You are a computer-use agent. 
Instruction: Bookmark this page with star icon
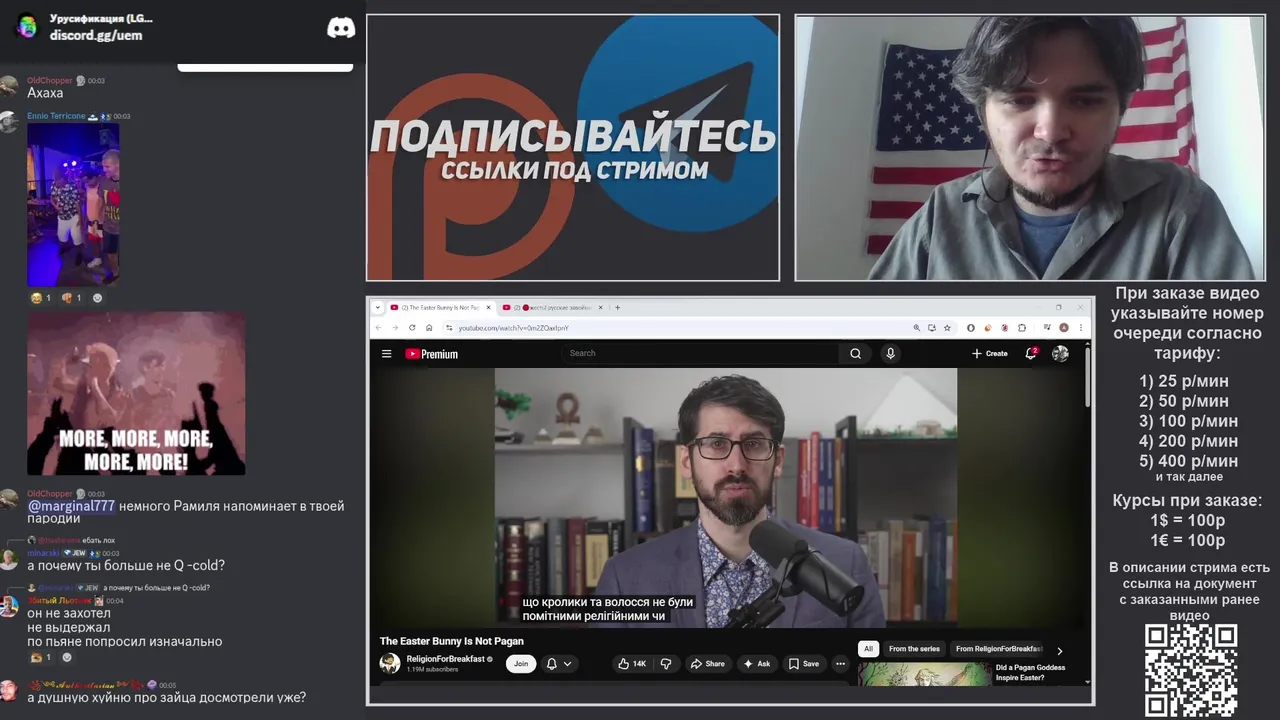click(947, 327)
